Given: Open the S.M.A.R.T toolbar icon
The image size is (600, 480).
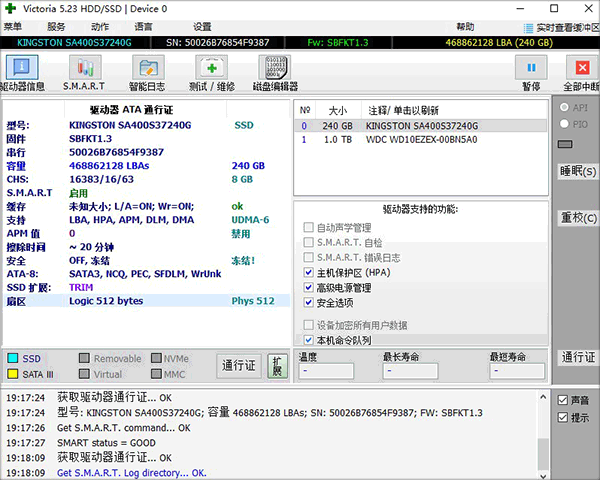Looking at the screenshot, I should pyautogui.click(x=84, y=68).
